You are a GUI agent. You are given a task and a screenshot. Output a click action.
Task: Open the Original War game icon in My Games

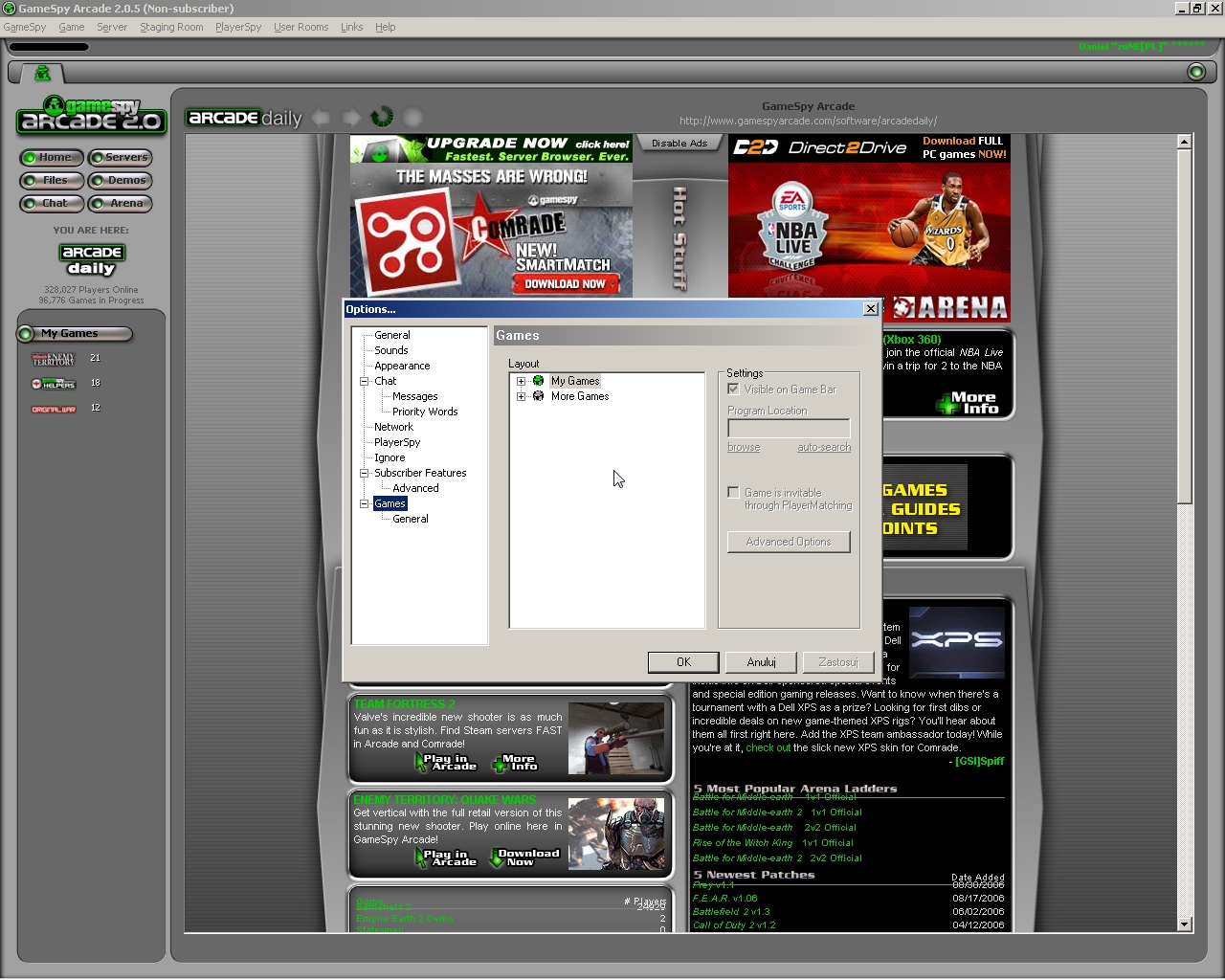(x=54, y=409)
